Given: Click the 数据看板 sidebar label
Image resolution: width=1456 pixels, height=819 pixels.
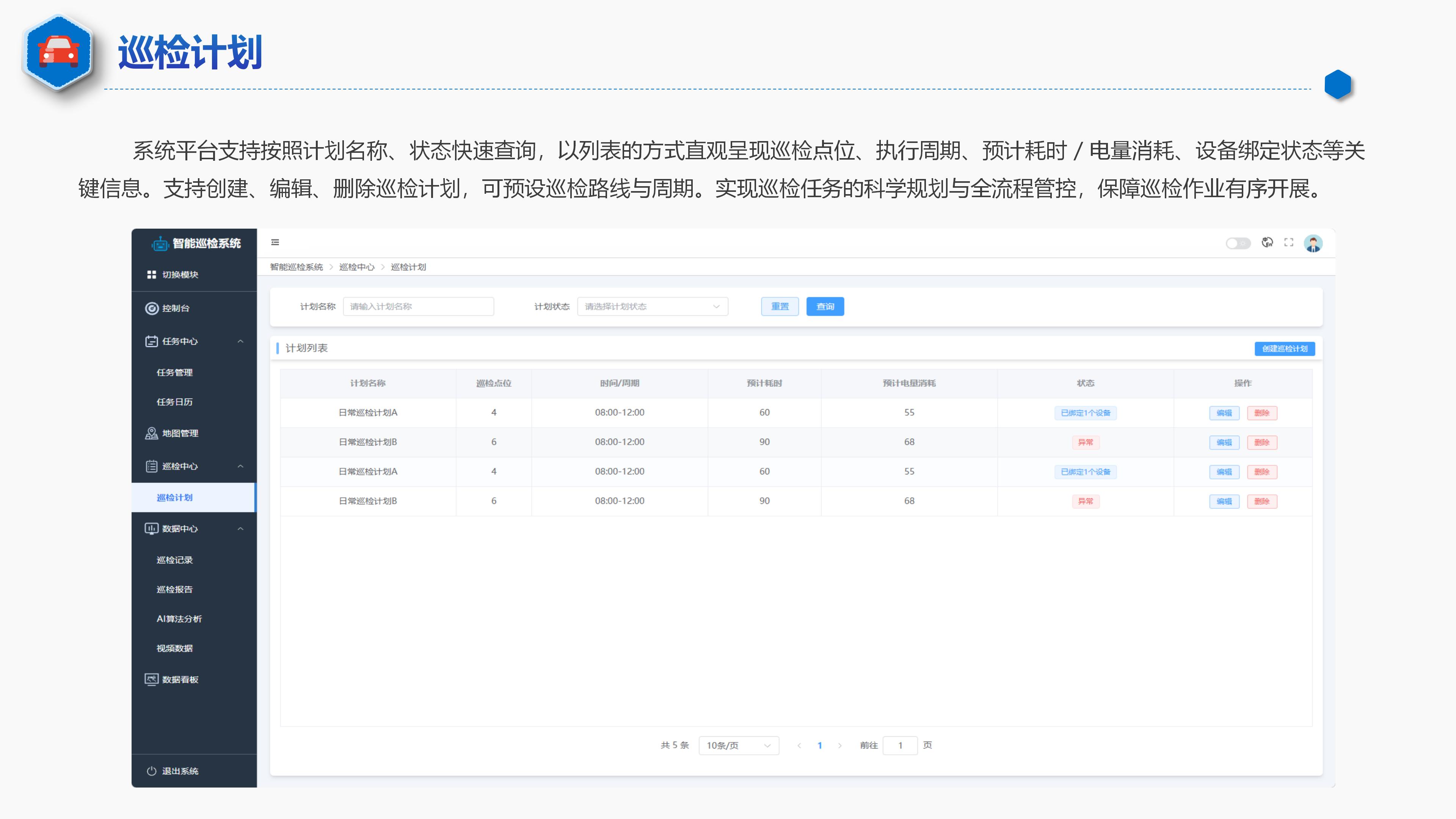Looking at the screenshot, I should click(x=180, y=679).
